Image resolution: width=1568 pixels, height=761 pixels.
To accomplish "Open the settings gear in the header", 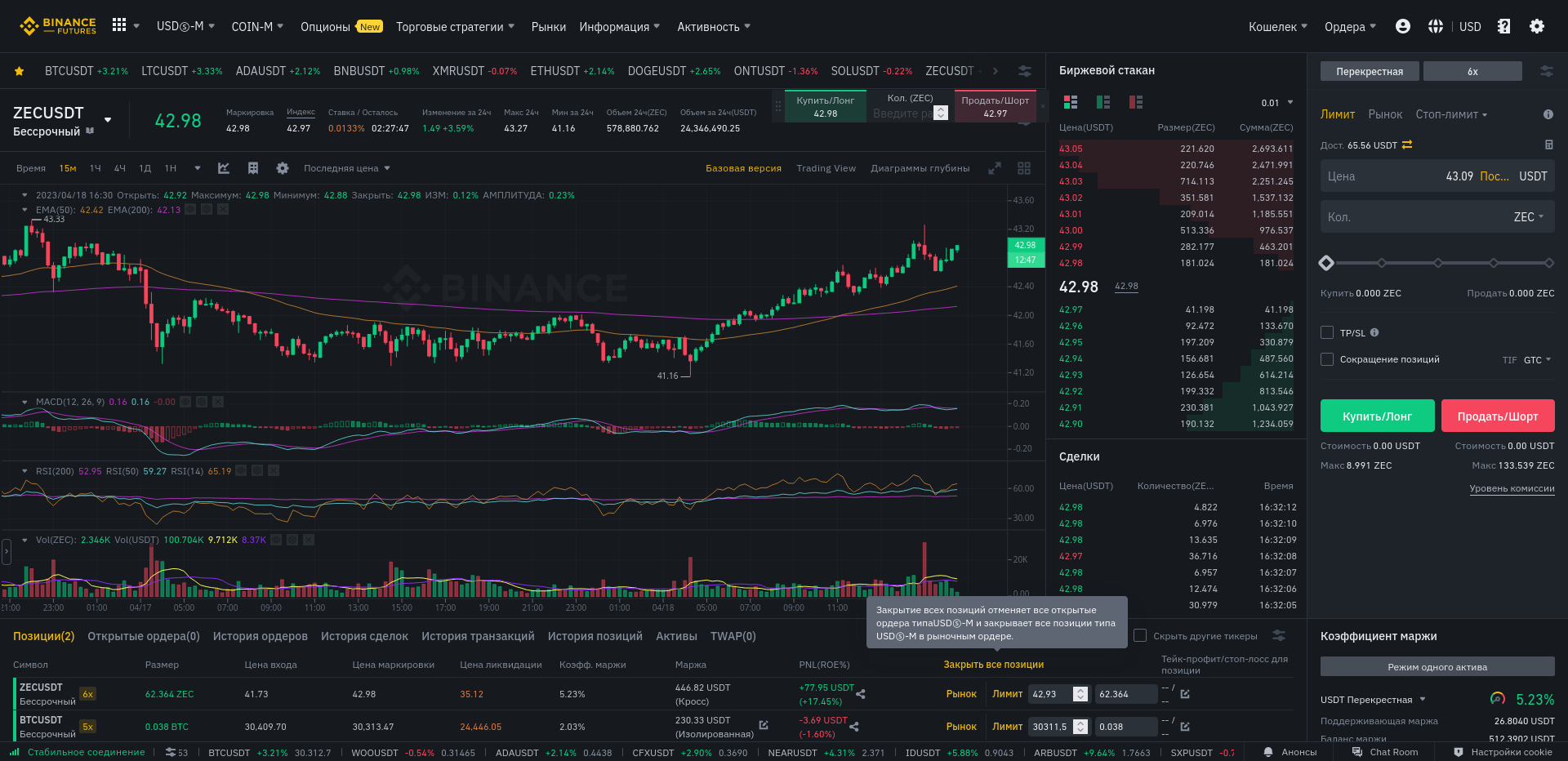I will 1537,26.
